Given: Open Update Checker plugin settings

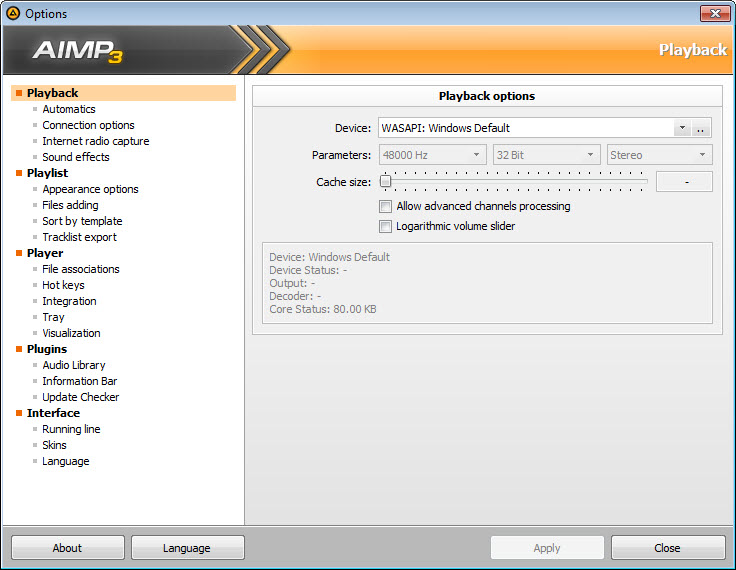Looking at the screenshot, I should 80,397.
